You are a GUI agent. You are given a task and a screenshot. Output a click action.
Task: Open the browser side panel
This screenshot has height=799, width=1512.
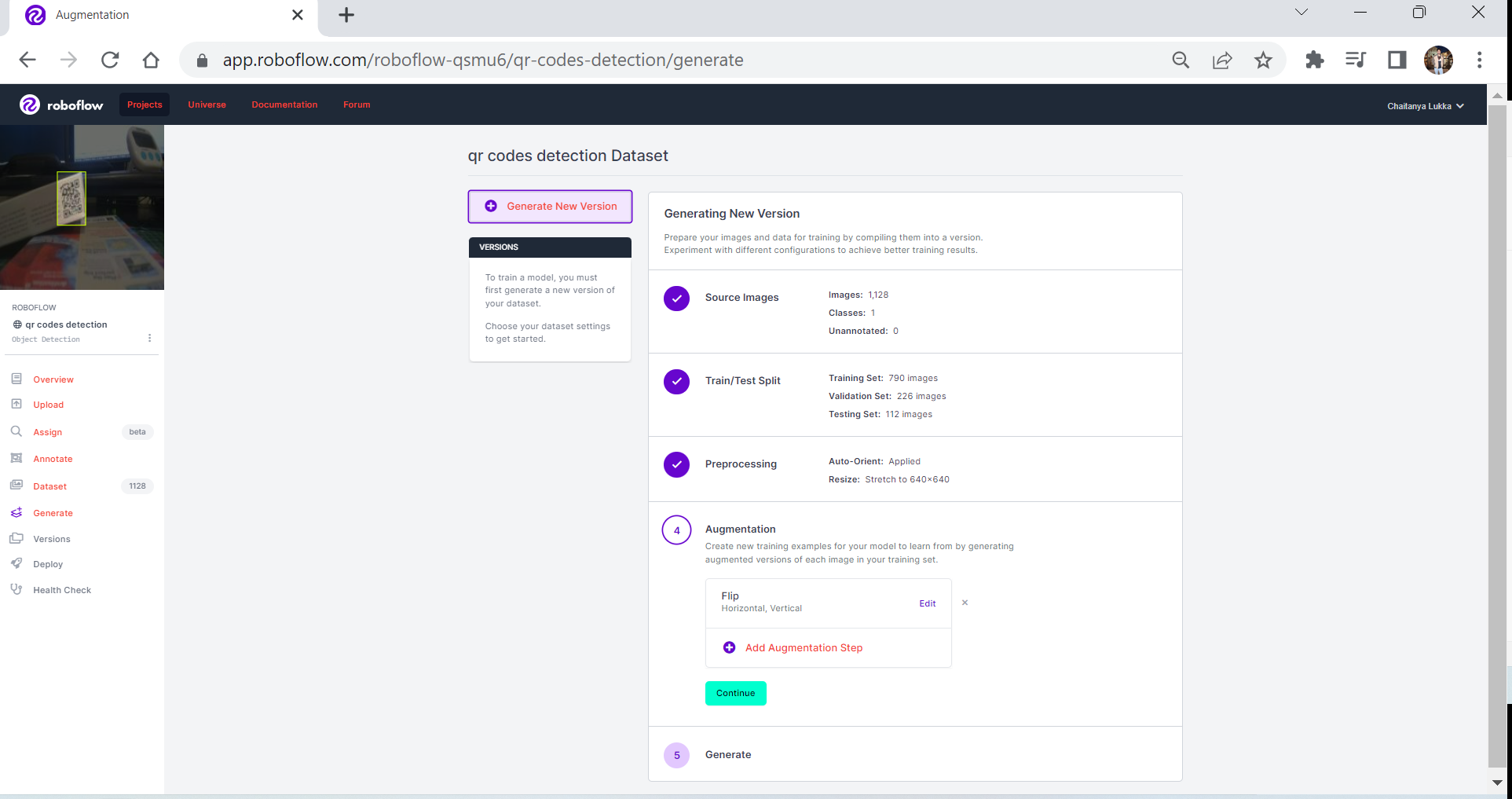1397,60
